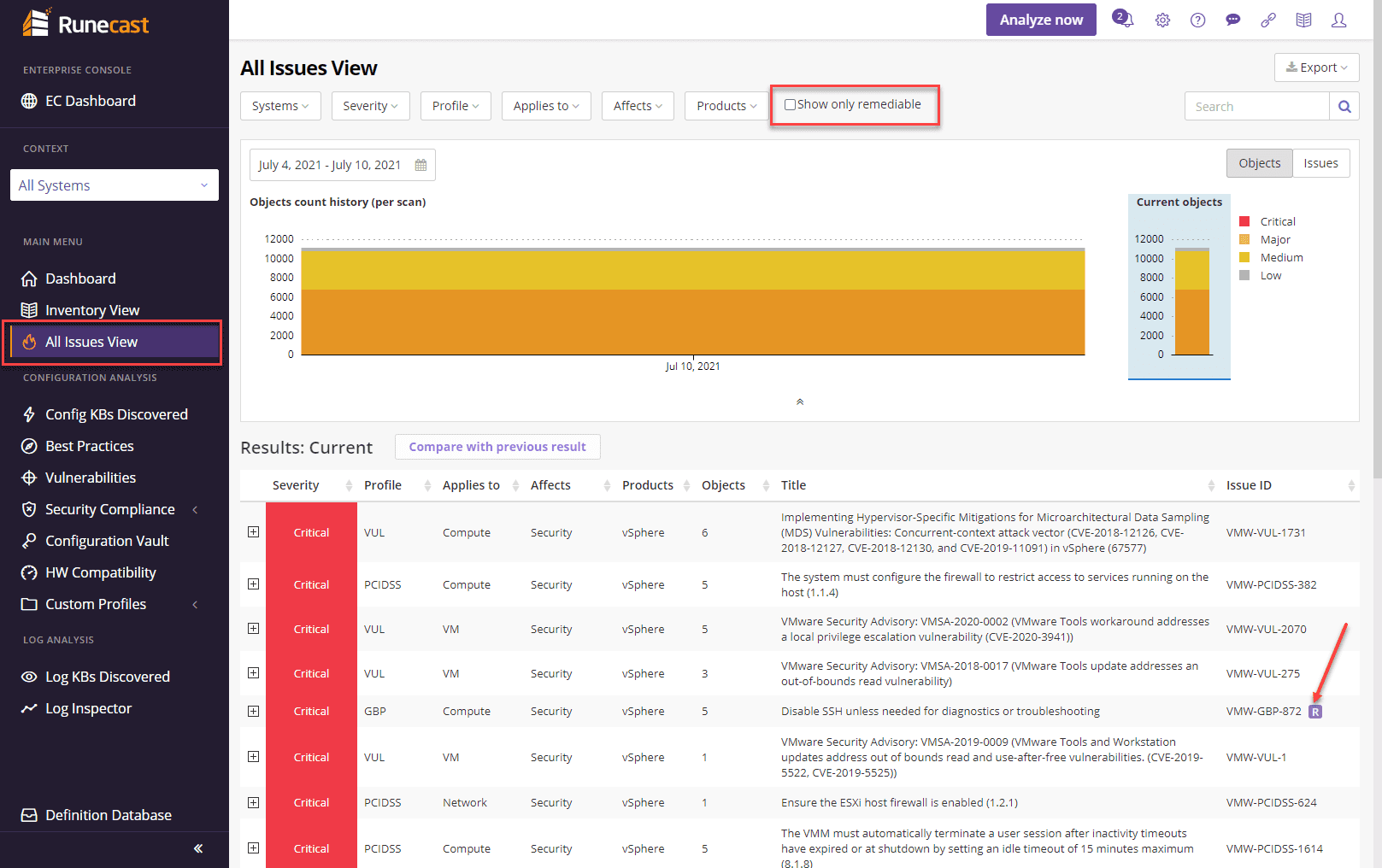1382x868 pixels.
Task: Open the feedback chat bubble icon
Action: (1232, 19)
